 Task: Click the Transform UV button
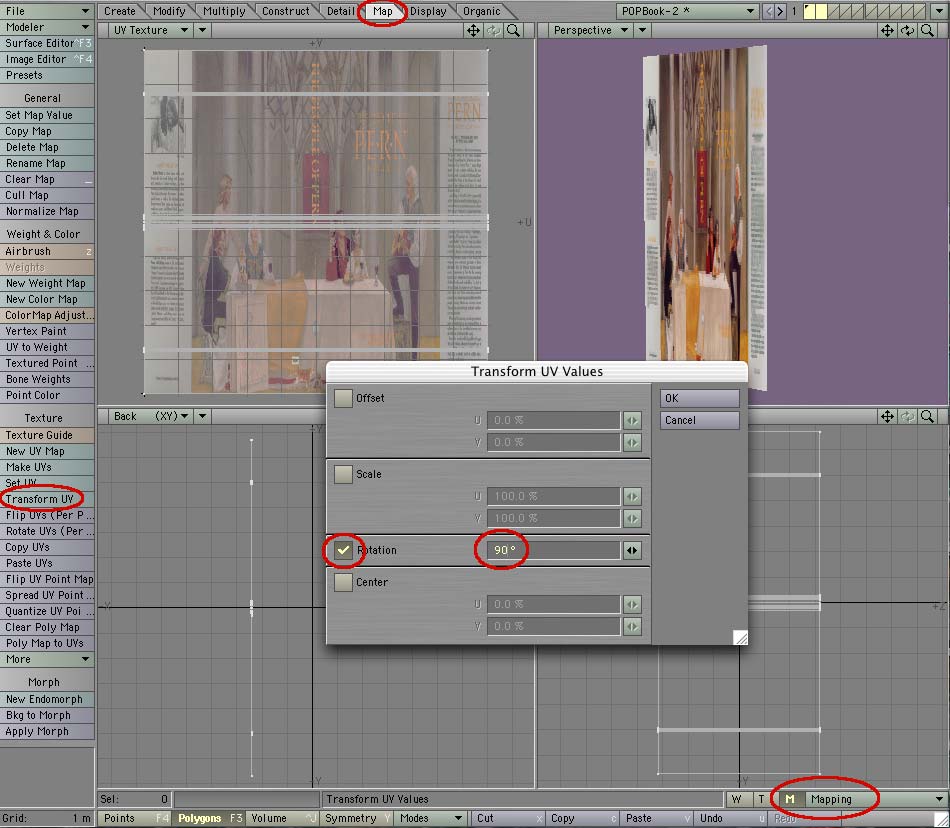pyautogui.click(x=47, y=499)
